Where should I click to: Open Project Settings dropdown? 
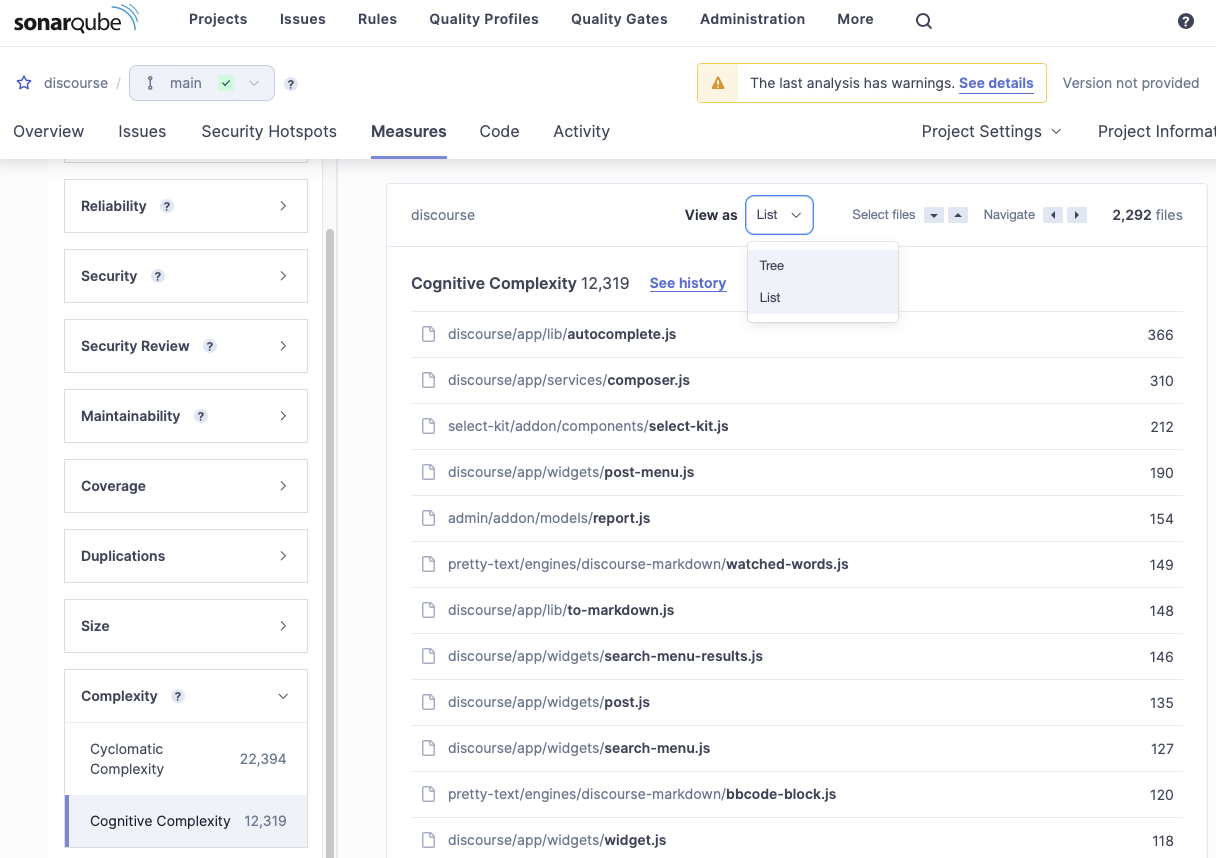[991, 131]
